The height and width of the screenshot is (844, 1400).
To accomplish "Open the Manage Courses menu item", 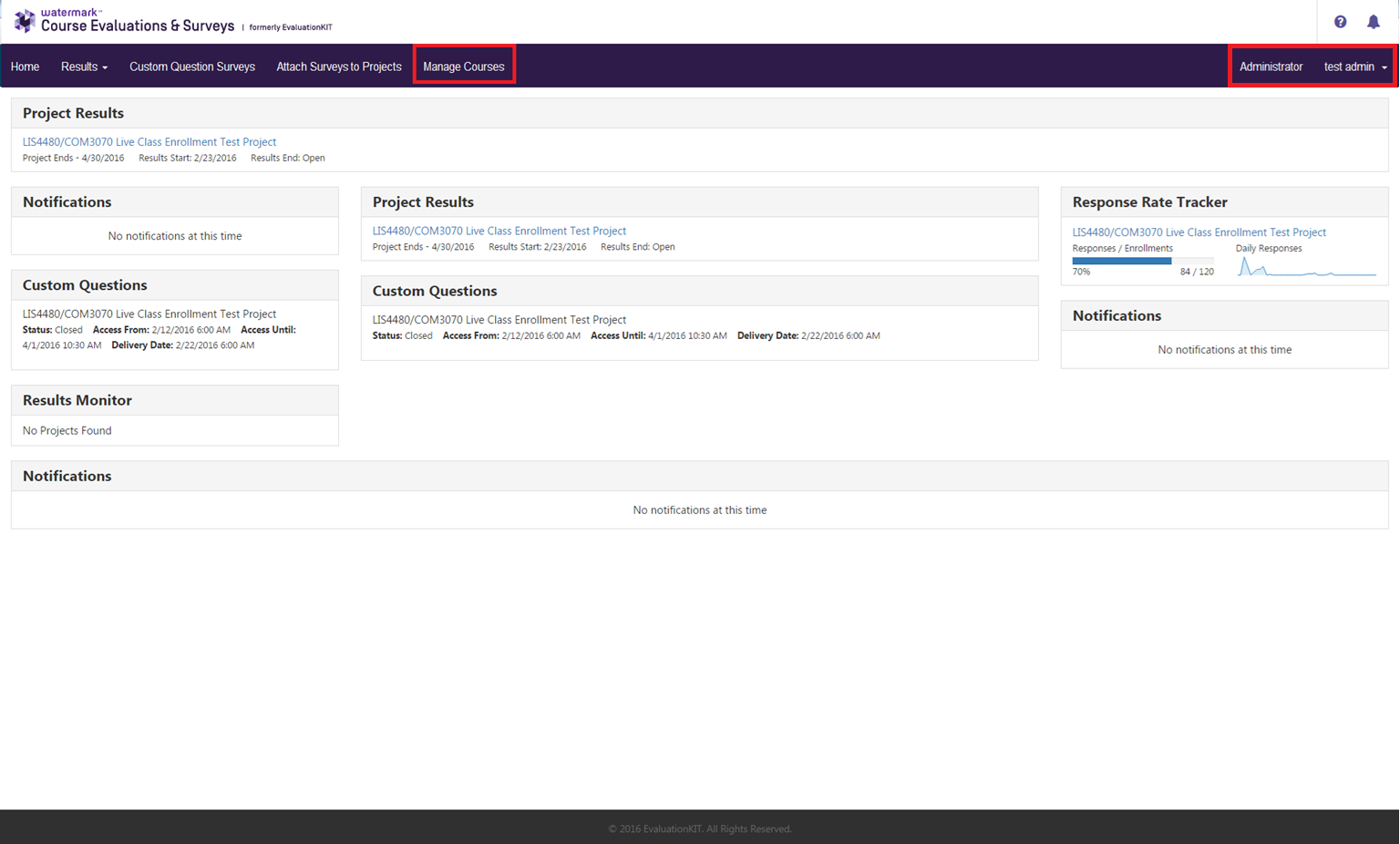I will pos(463,67).
